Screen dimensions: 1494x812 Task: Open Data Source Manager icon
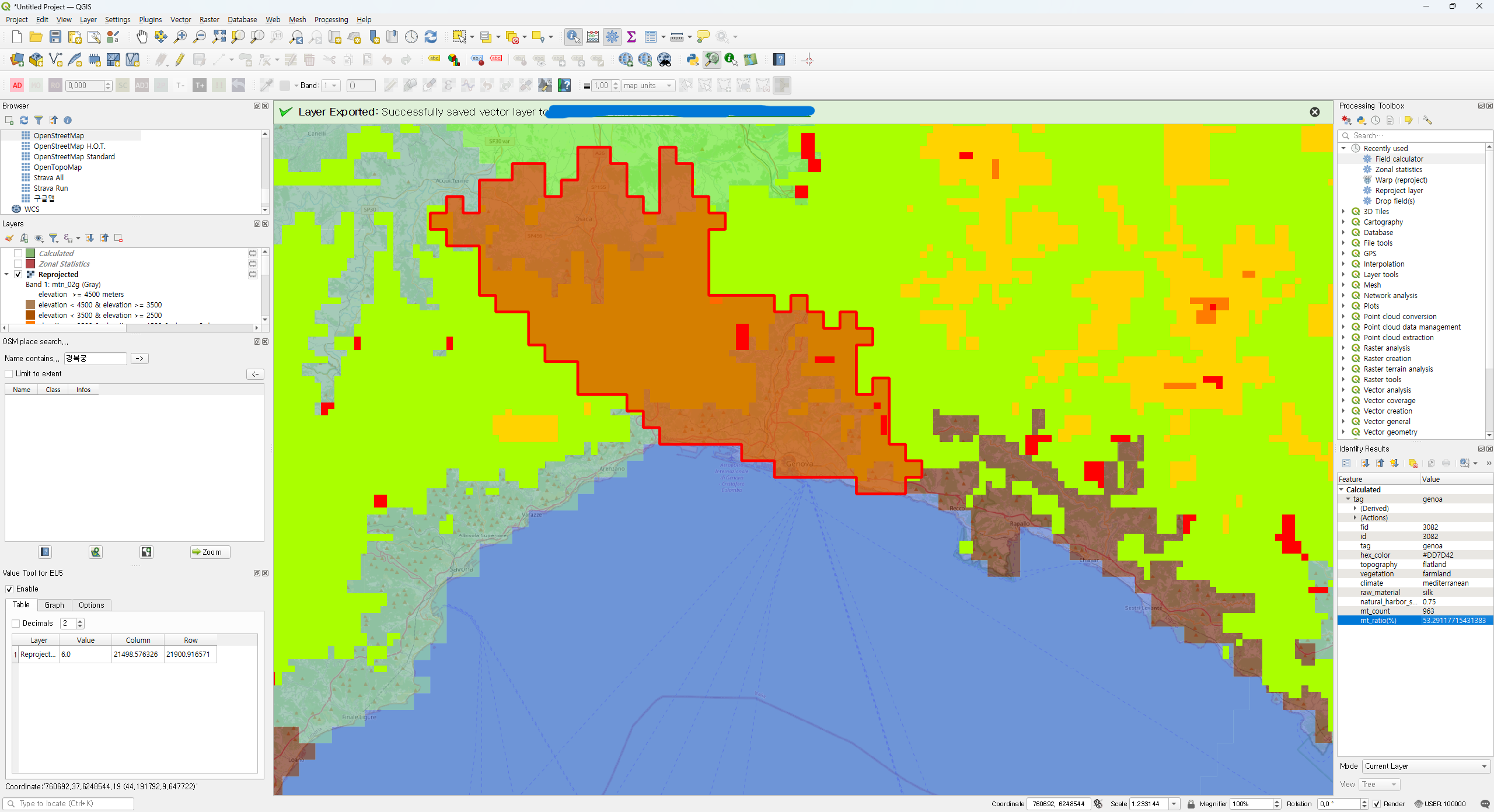[17, 60]
